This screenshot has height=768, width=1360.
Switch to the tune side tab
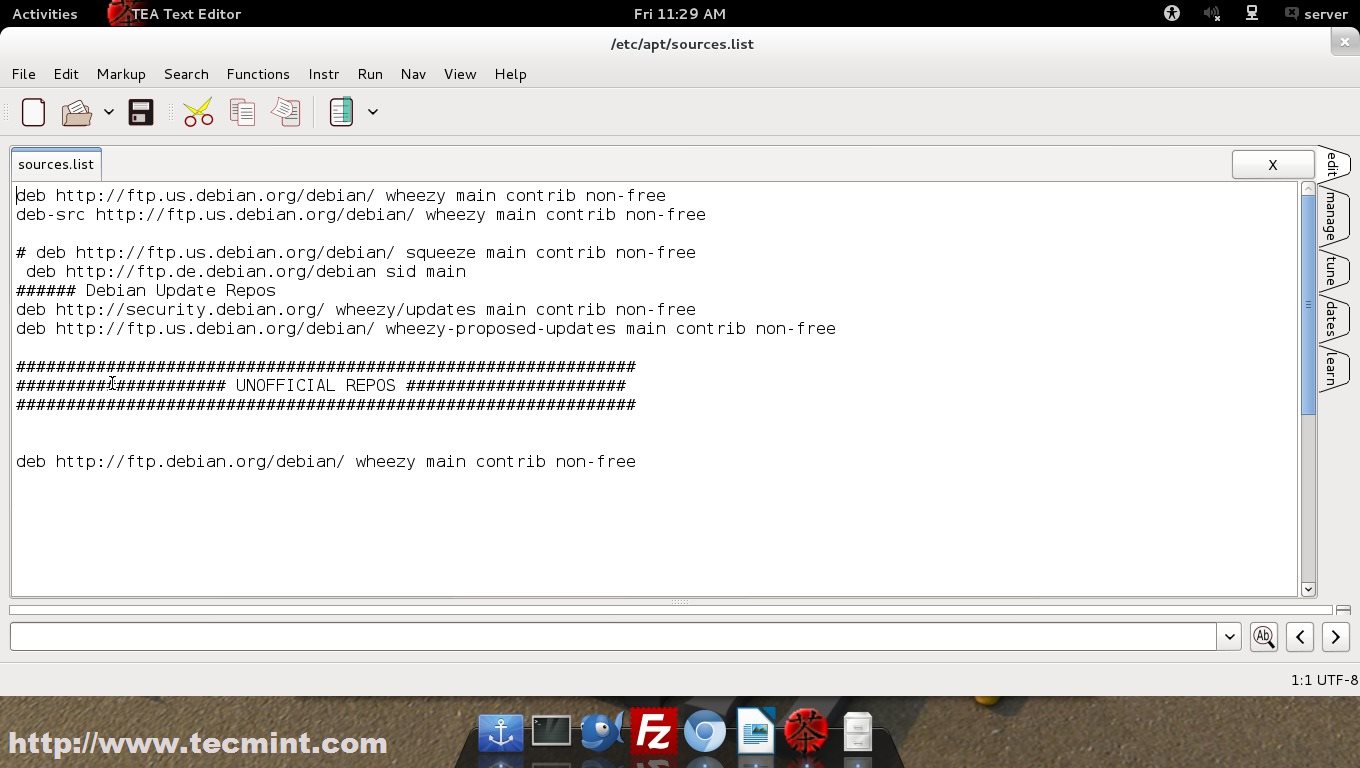1332,270
